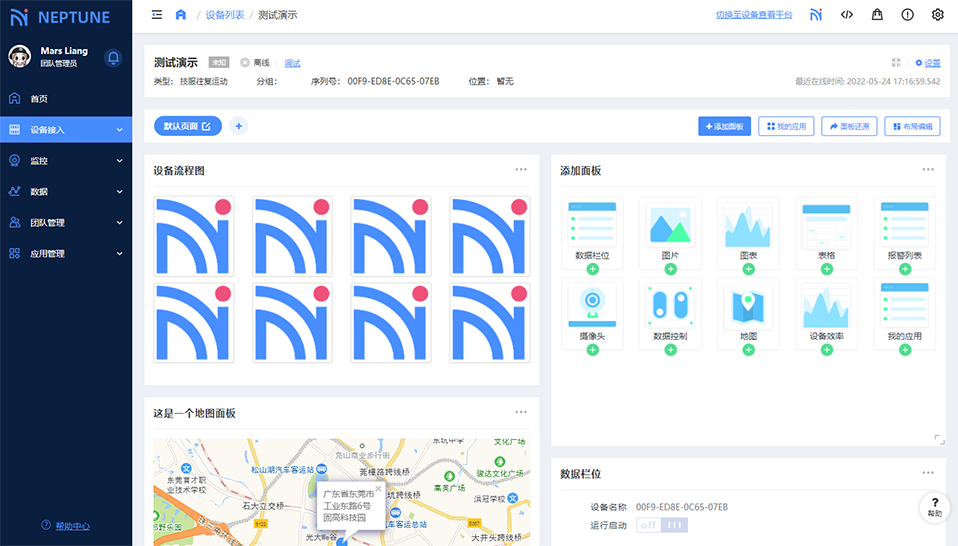
Task: Expand the 设备接入 sidebar menu
Action: 66,130
